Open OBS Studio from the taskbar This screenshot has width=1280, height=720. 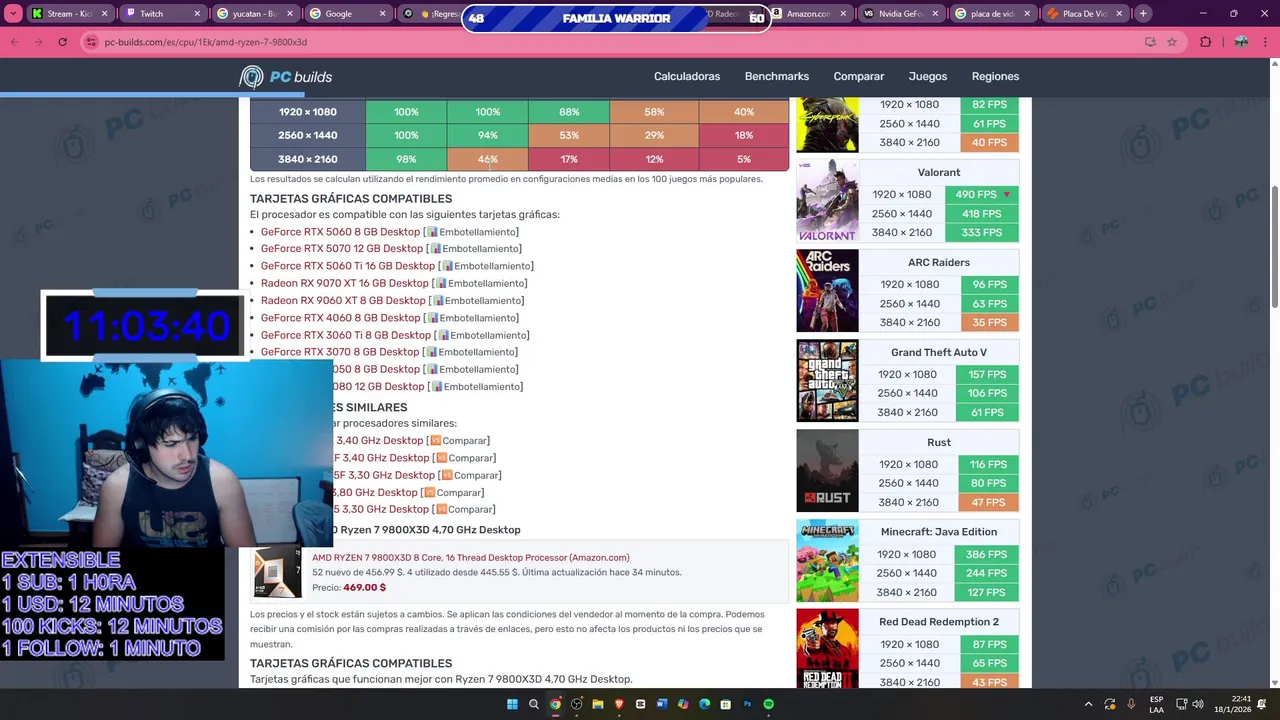point(576,704)
